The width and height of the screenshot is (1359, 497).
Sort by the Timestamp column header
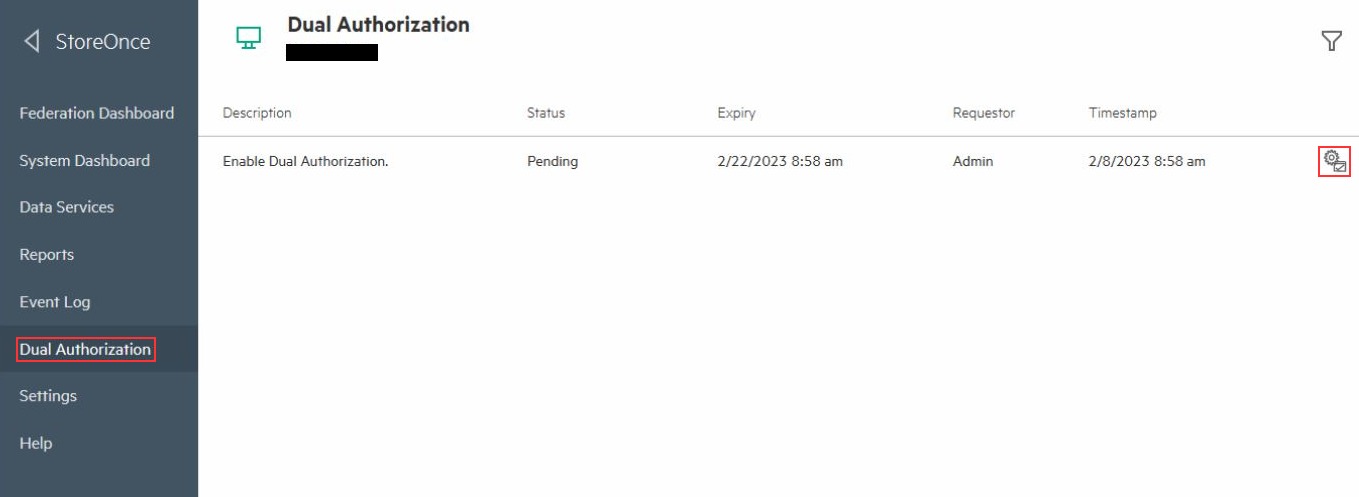(x=1123, y=113)
